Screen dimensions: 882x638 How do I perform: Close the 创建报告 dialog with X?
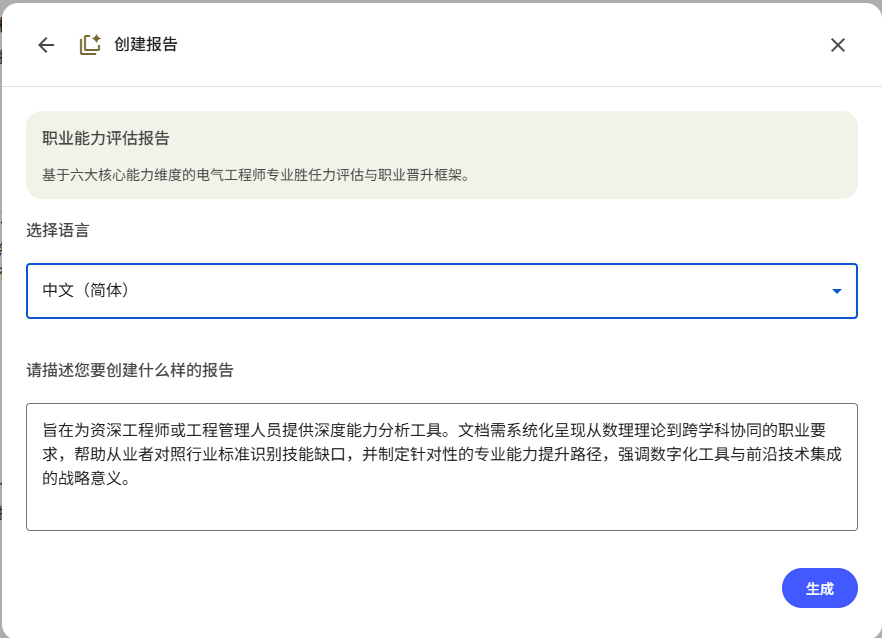(x=838, y=45)
